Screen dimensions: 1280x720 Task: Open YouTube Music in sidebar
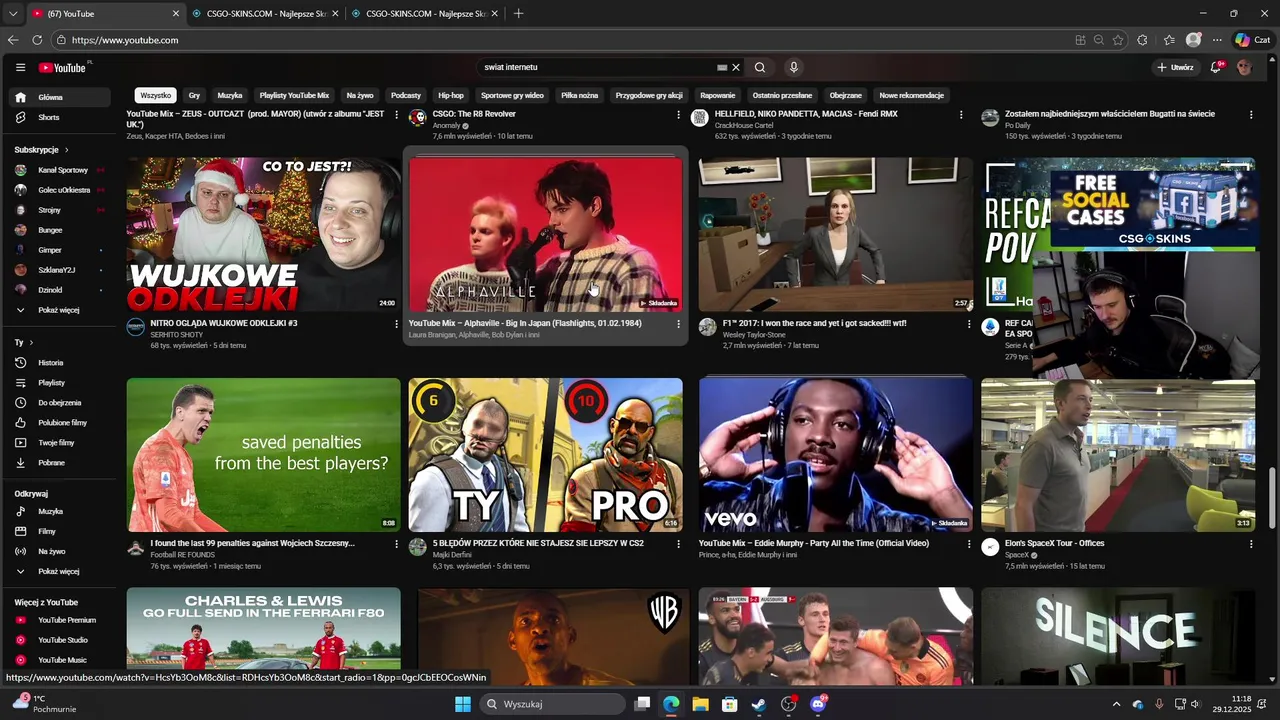(x=62, y=660)
